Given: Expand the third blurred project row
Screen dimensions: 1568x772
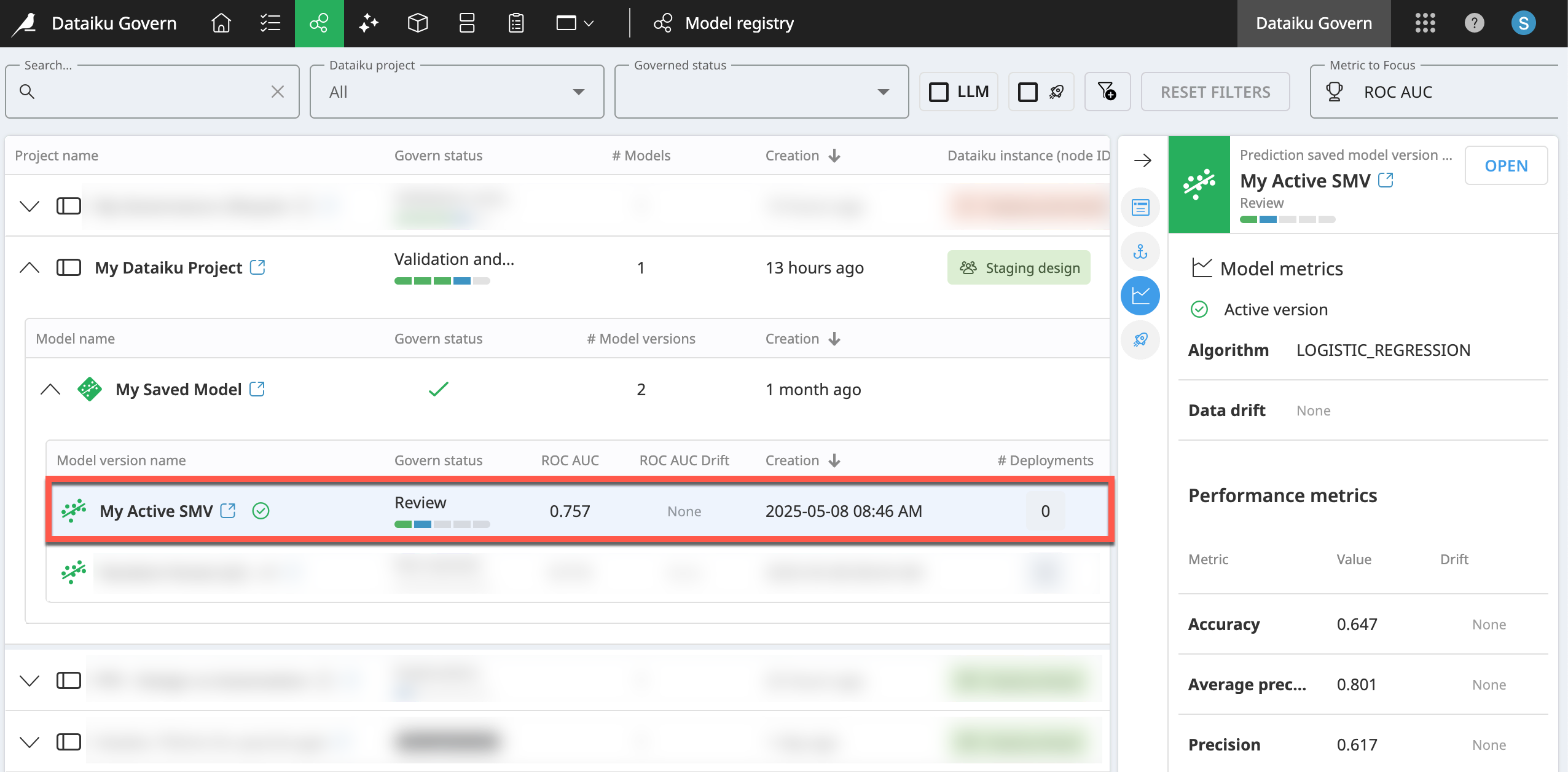Looking at the screenshot, I should pyautogui.click(x=29, y=680).
